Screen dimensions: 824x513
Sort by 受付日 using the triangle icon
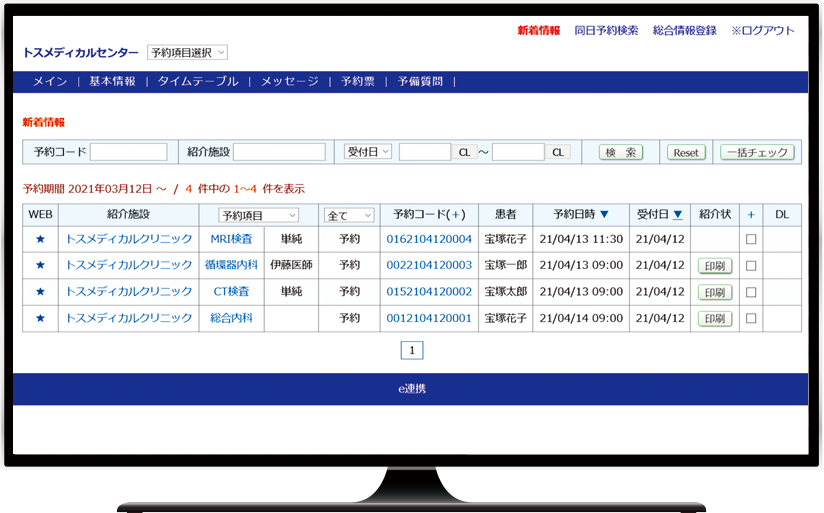coord(678,214)
